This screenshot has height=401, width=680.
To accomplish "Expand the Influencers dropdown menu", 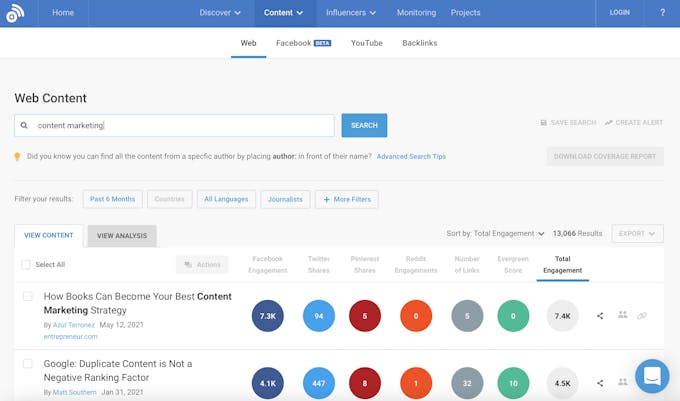I will (x=351, y=13).
